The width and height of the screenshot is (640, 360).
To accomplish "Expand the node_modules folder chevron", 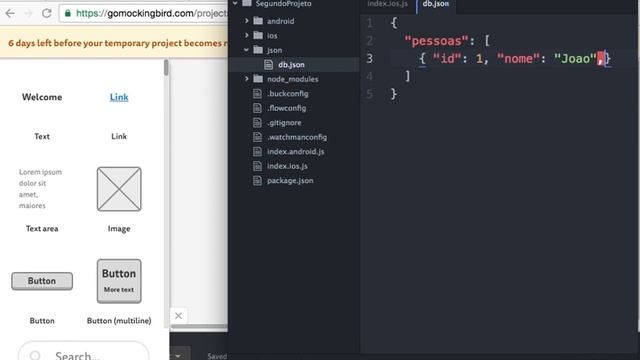I will tap(247, 79).
